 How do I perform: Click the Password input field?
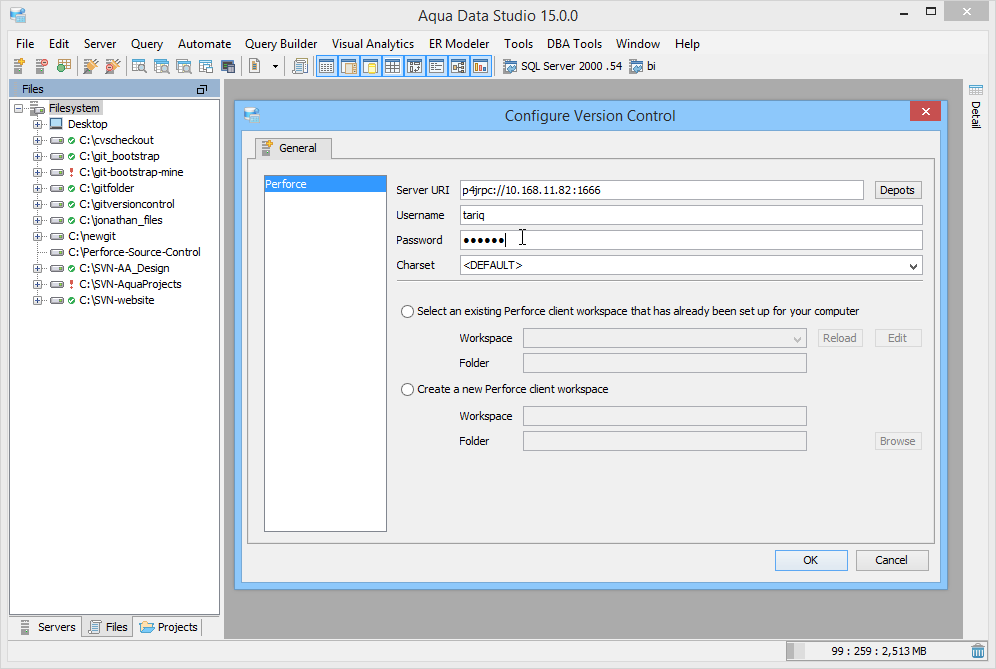(x=690, y=240)
